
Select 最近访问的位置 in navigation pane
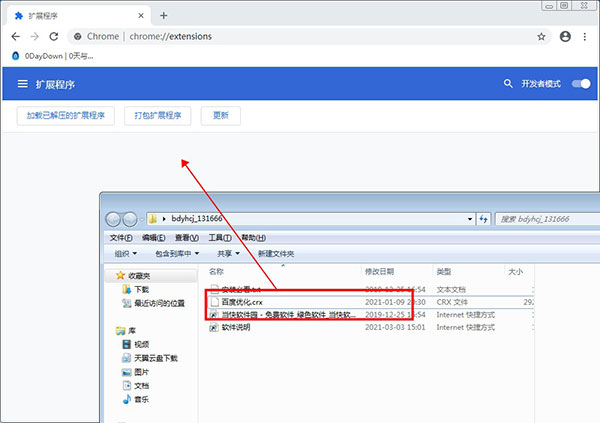(x=160, y=304)
